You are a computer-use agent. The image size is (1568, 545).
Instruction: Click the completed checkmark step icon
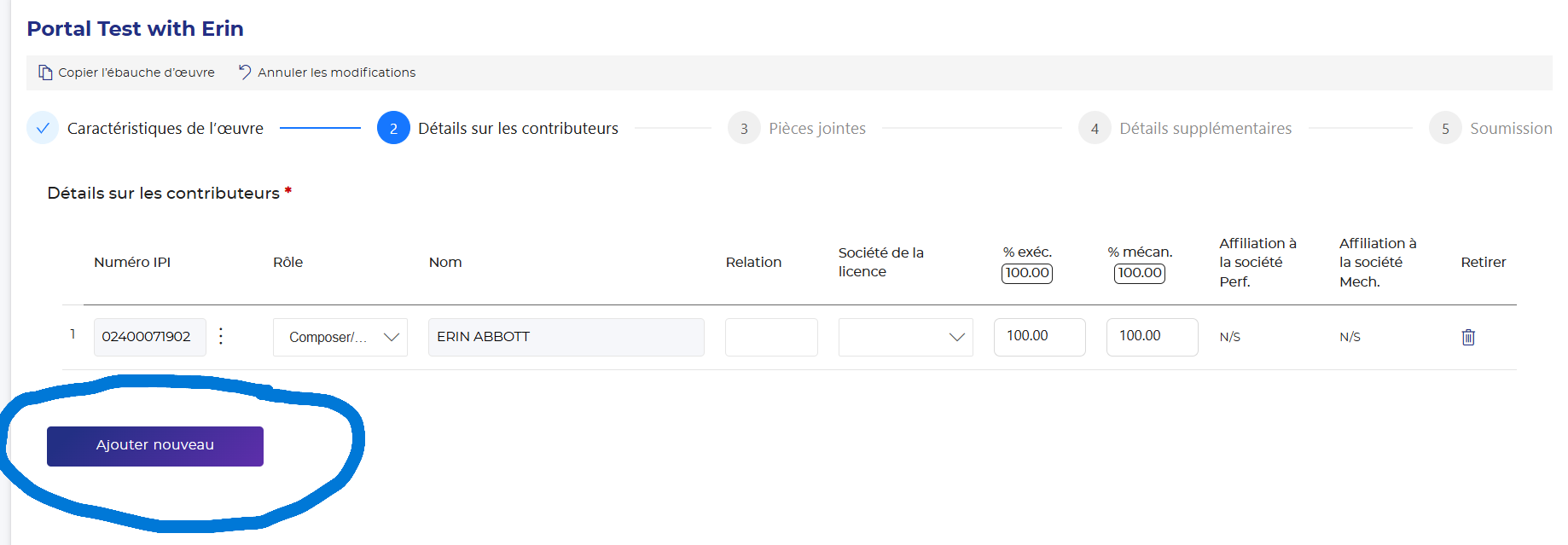point(43,128)
